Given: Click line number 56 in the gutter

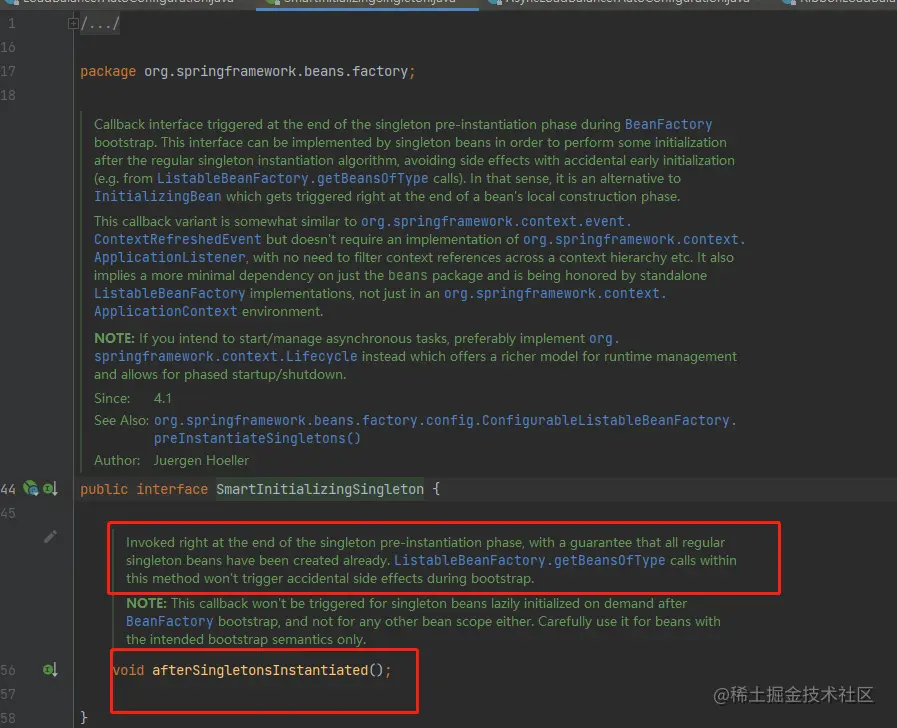Looking at the screenshot, I should tap(8, 670).
